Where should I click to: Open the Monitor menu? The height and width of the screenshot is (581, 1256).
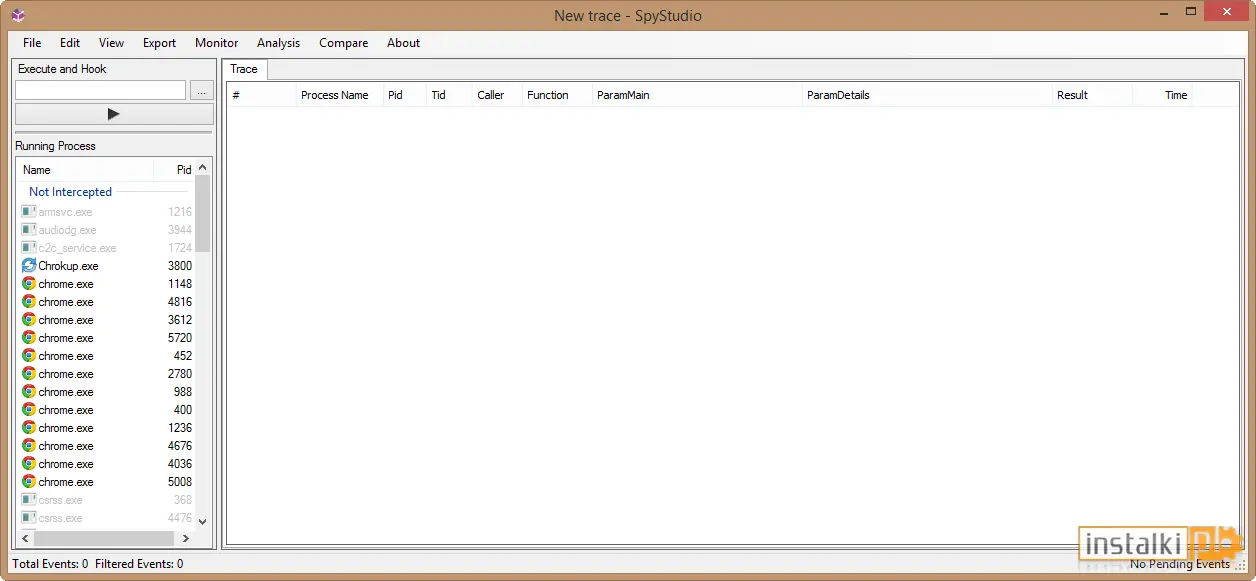pyautogui.click(x=217, y=43)
